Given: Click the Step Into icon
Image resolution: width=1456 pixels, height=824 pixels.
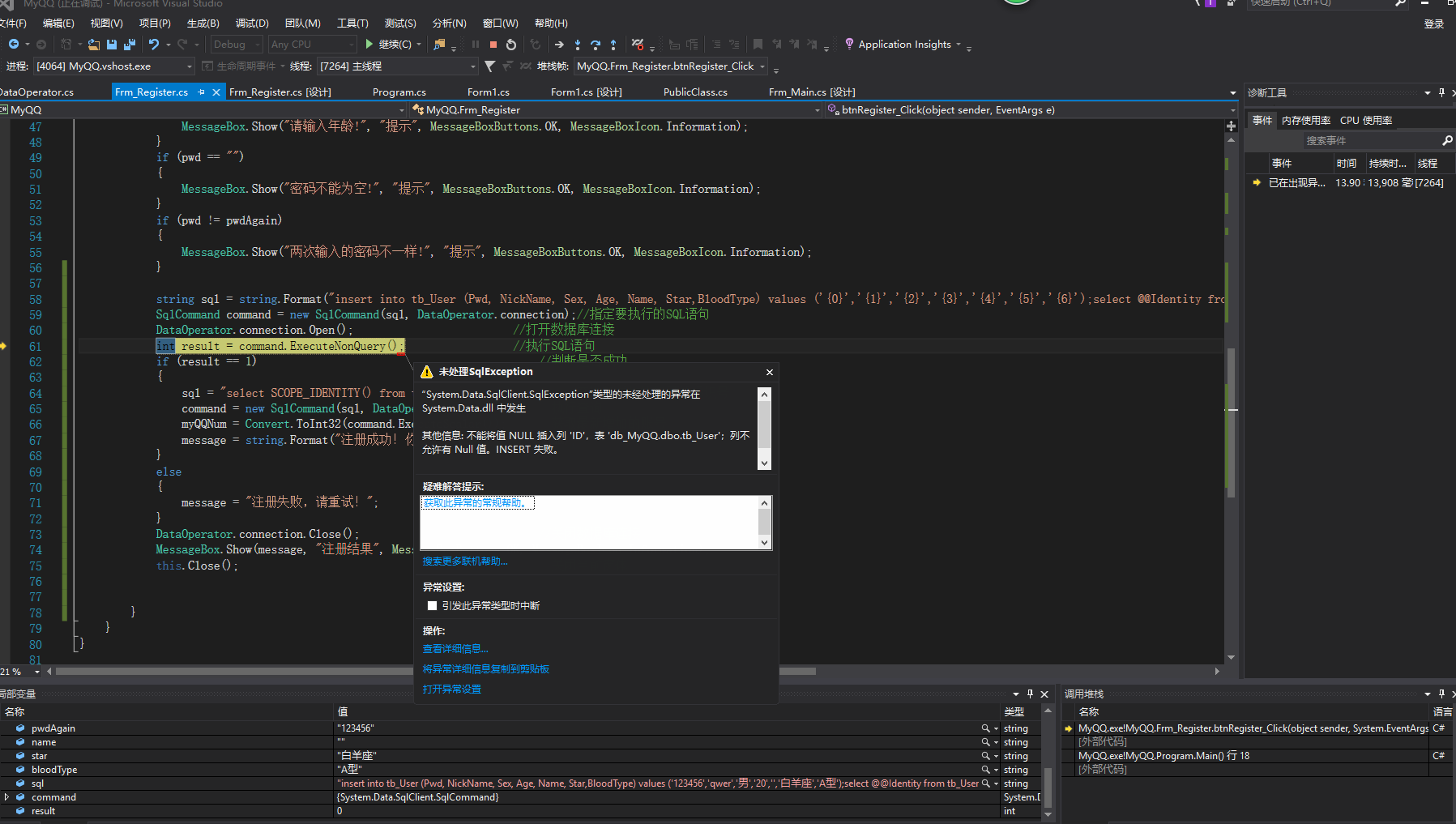Looking at the screenshot, I should [x=578, y=45].
